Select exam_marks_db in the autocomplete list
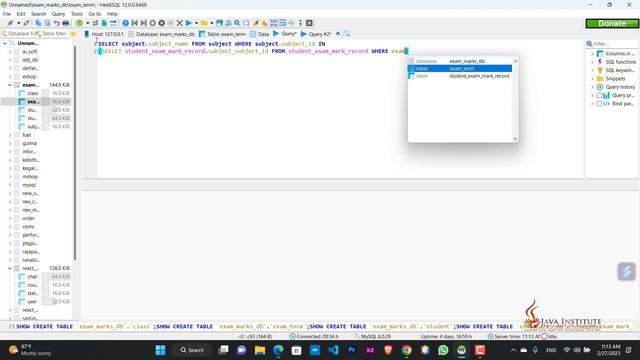The height and width of the screenshot is (360, 640). coord(460,61)
